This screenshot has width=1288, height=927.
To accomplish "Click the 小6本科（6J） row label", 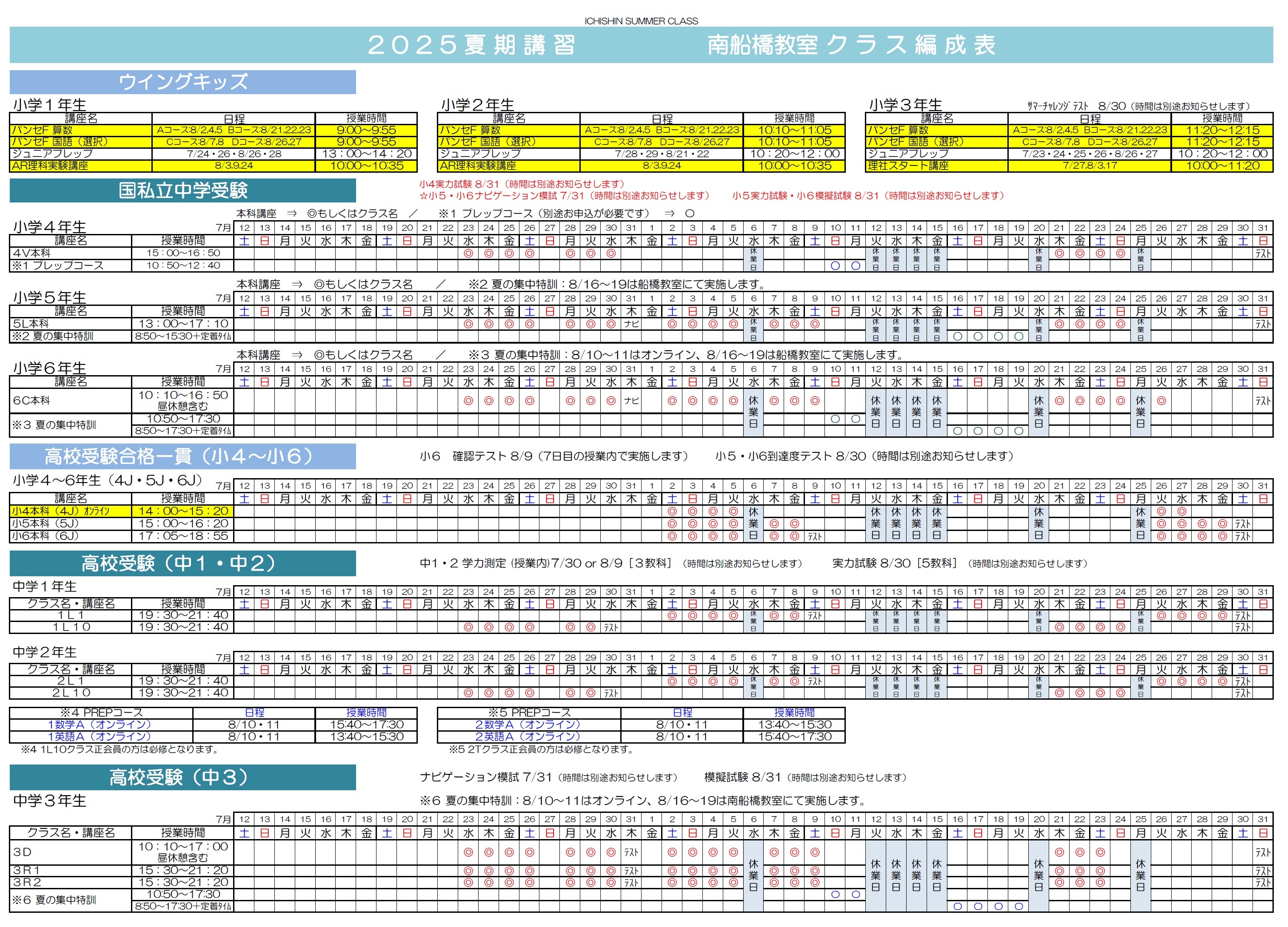I will pos(71,536).
